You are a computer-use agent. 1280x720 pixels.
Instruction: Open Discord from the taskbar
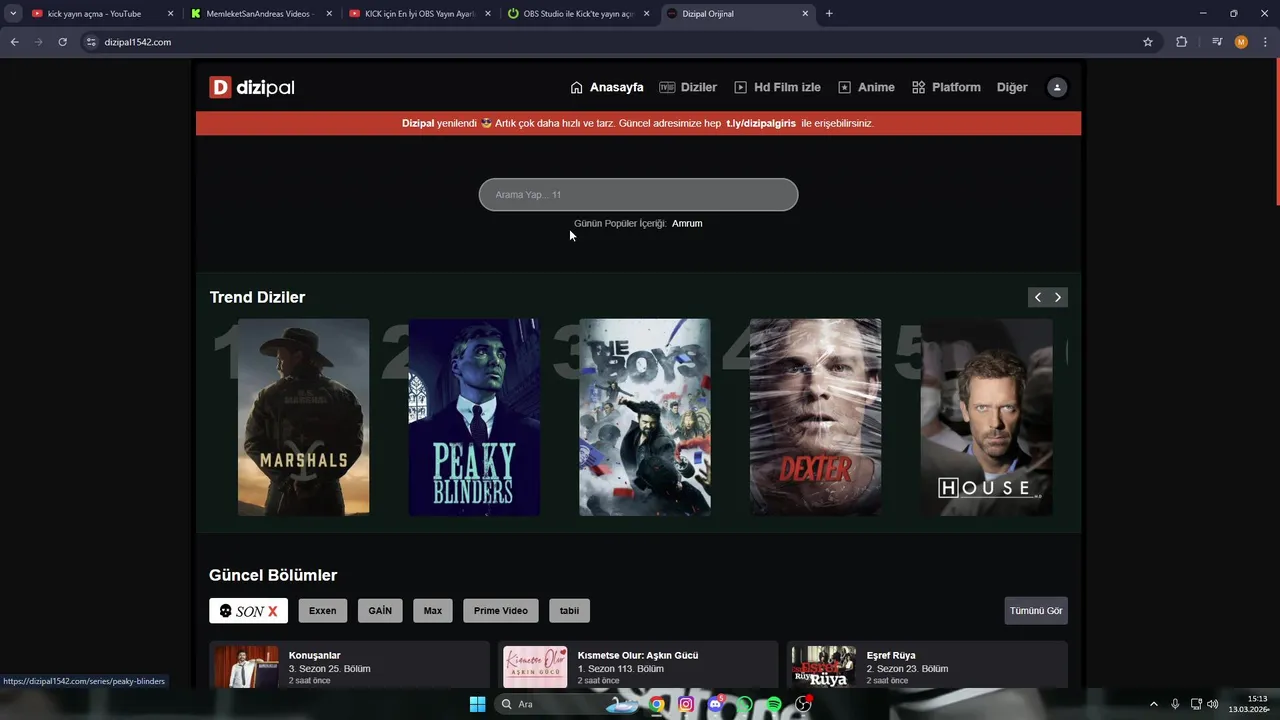point(715,704)
